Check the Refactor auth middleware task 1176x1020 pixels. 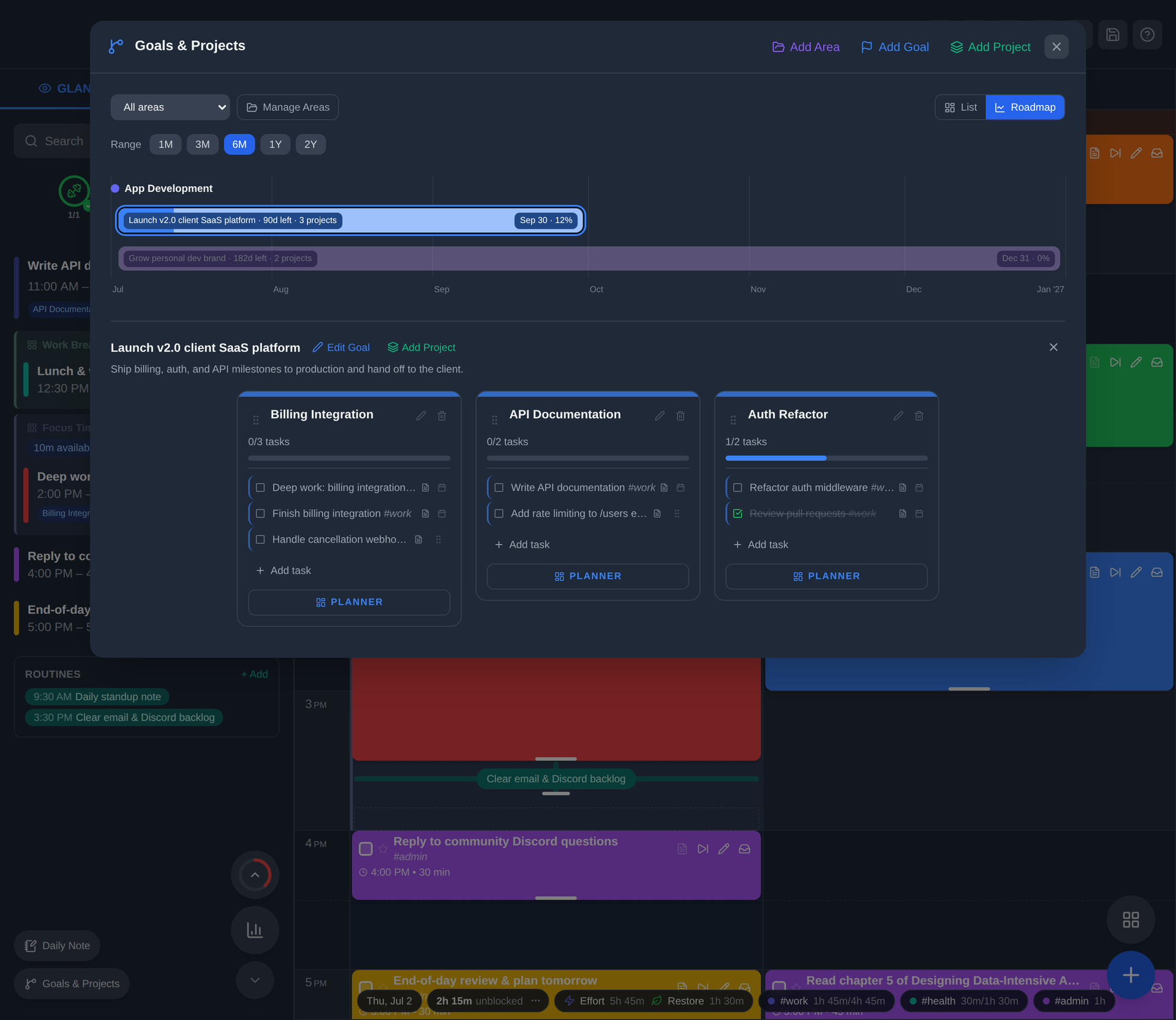(737, 488)
